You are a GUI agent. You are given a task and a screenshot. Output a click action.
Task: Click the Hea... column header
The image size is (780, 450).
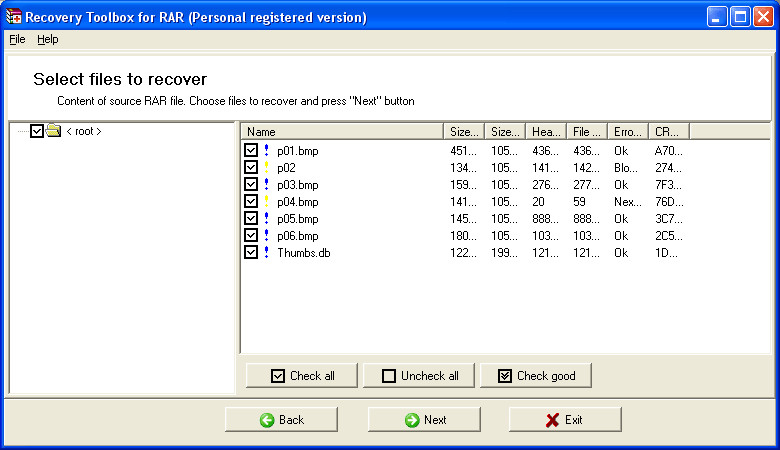tap(546, 132)
